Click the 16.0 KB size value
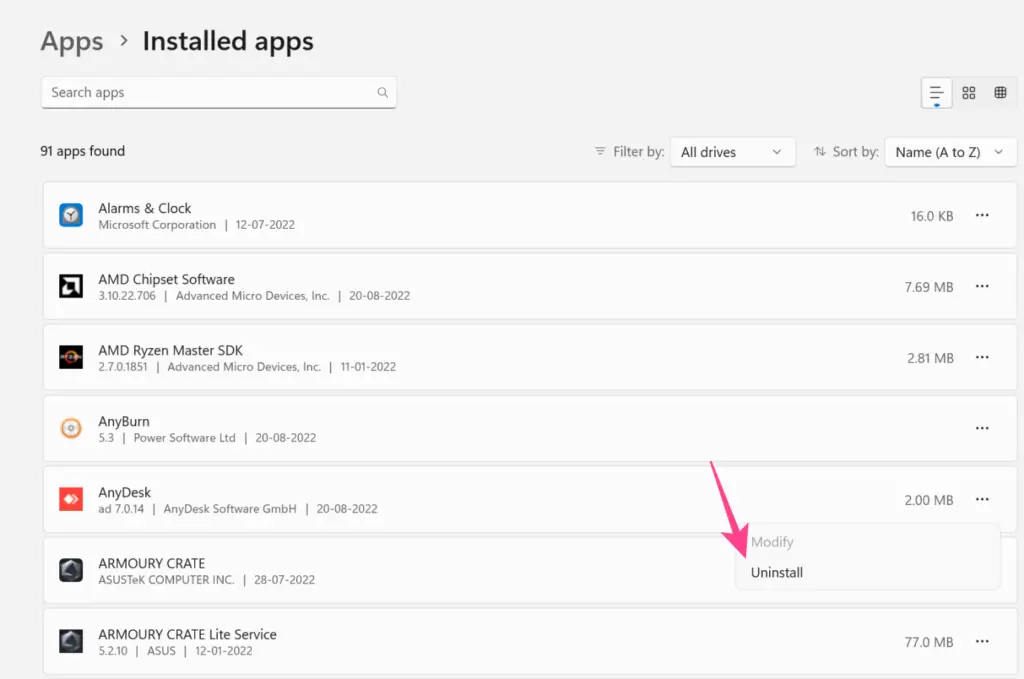 coord(932,216)
